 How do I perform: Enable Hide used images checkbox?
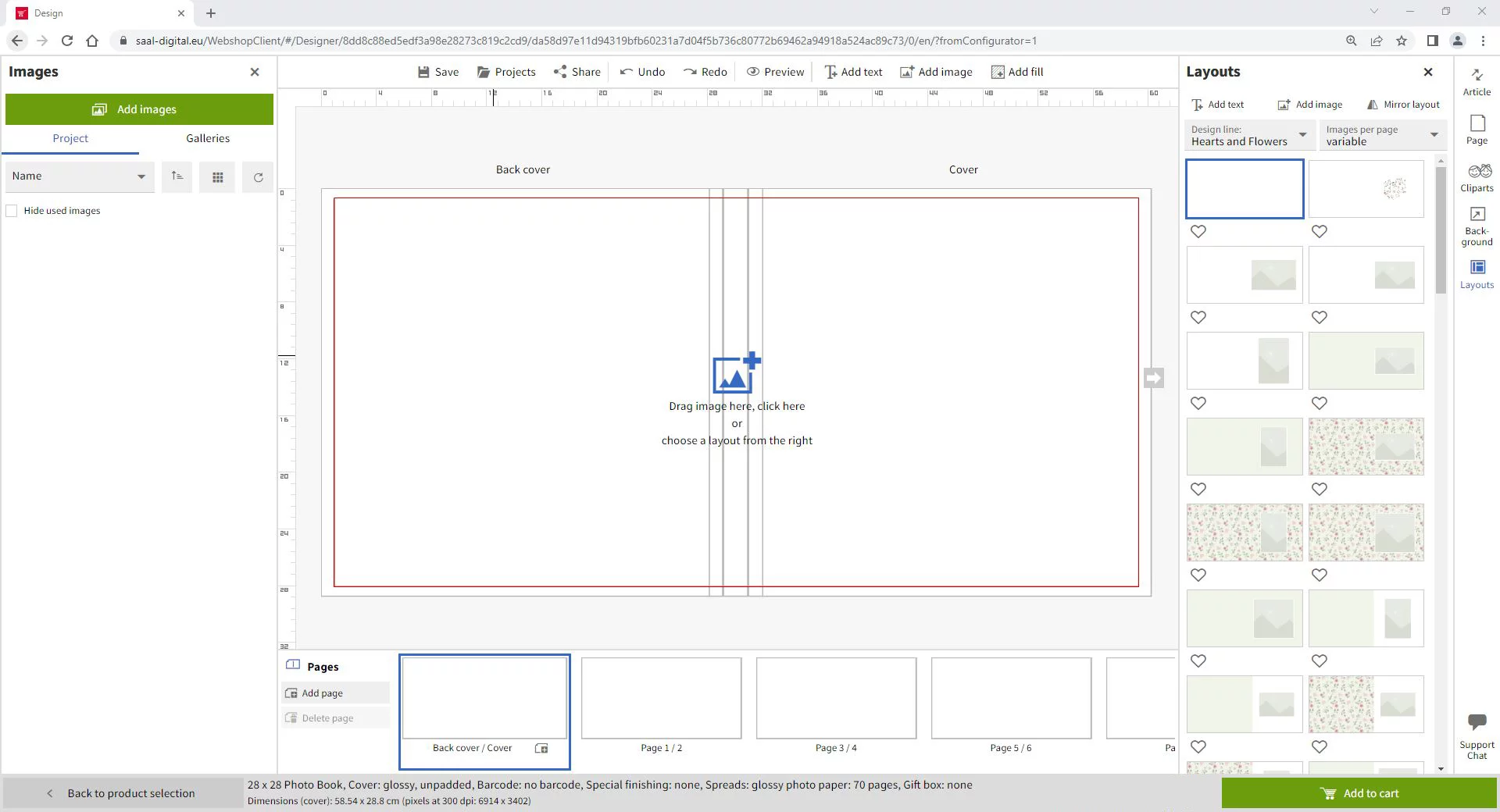(12, 211)
